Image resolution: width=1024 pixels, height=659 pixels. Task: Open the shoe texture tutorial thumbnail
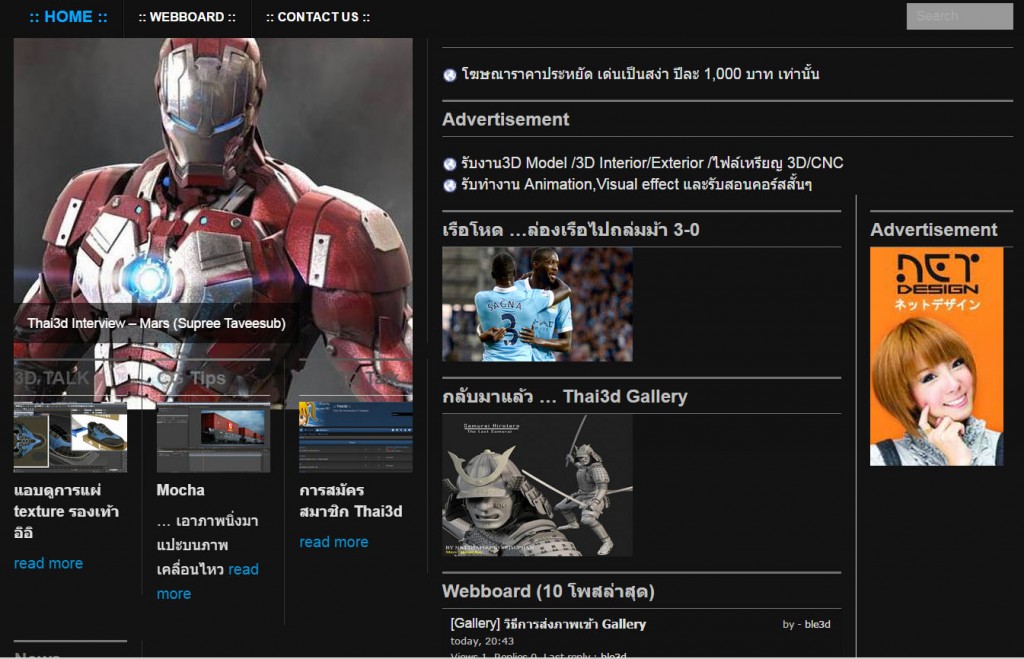click(x=71, y=437)
